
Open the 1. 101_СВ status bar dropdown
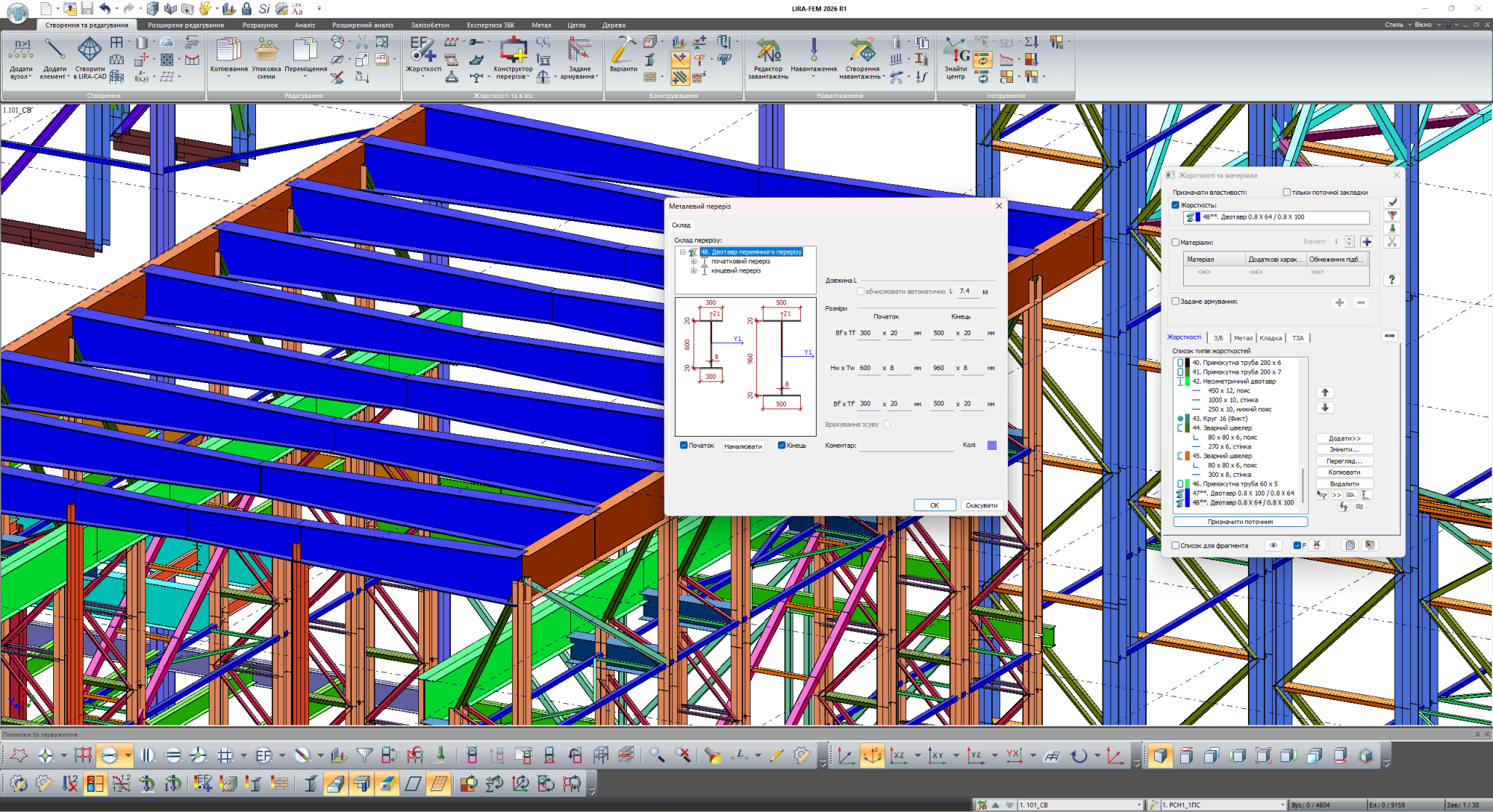tap(1139, 805)
